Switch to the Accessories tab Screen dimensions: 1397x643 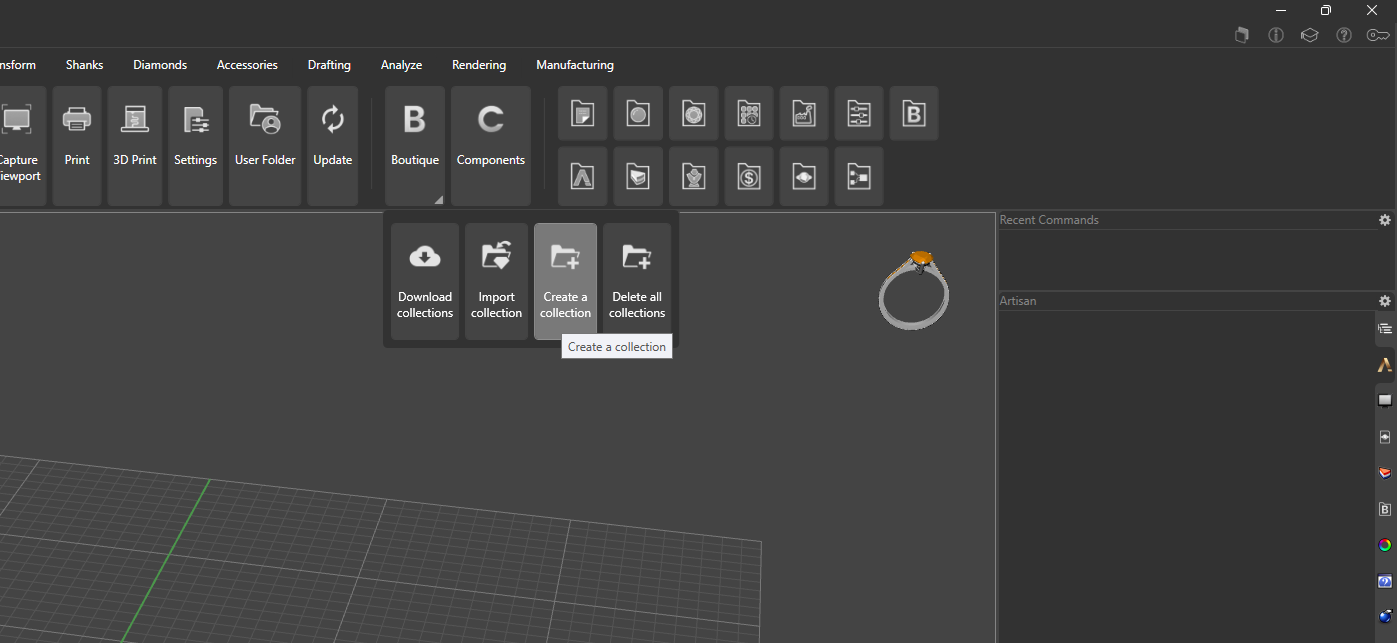coord(247,65)
